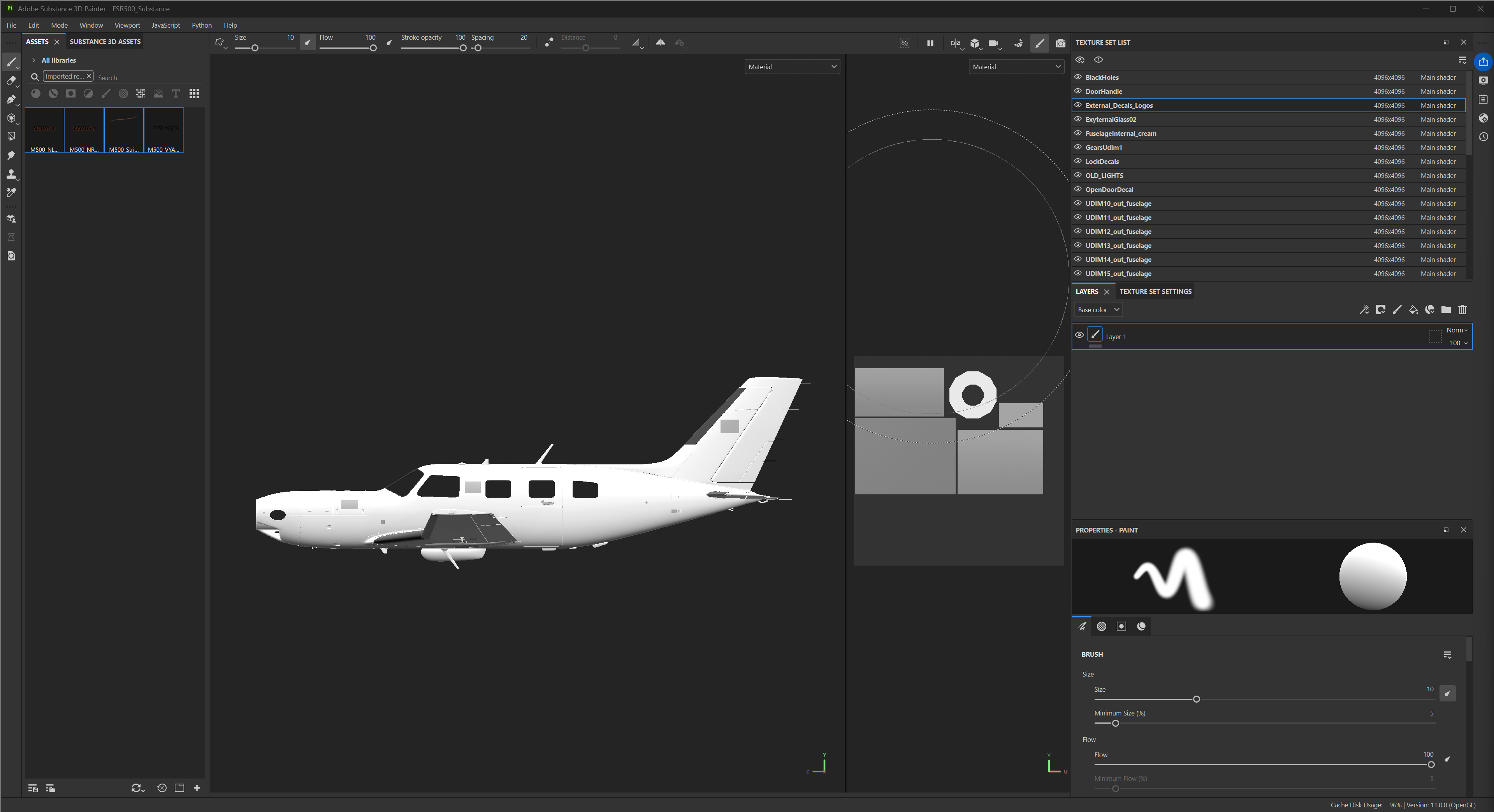Screen dimensions: 1494x812
Task: Switch to the Texture Set Settings tab
Action: (1155, 292)
